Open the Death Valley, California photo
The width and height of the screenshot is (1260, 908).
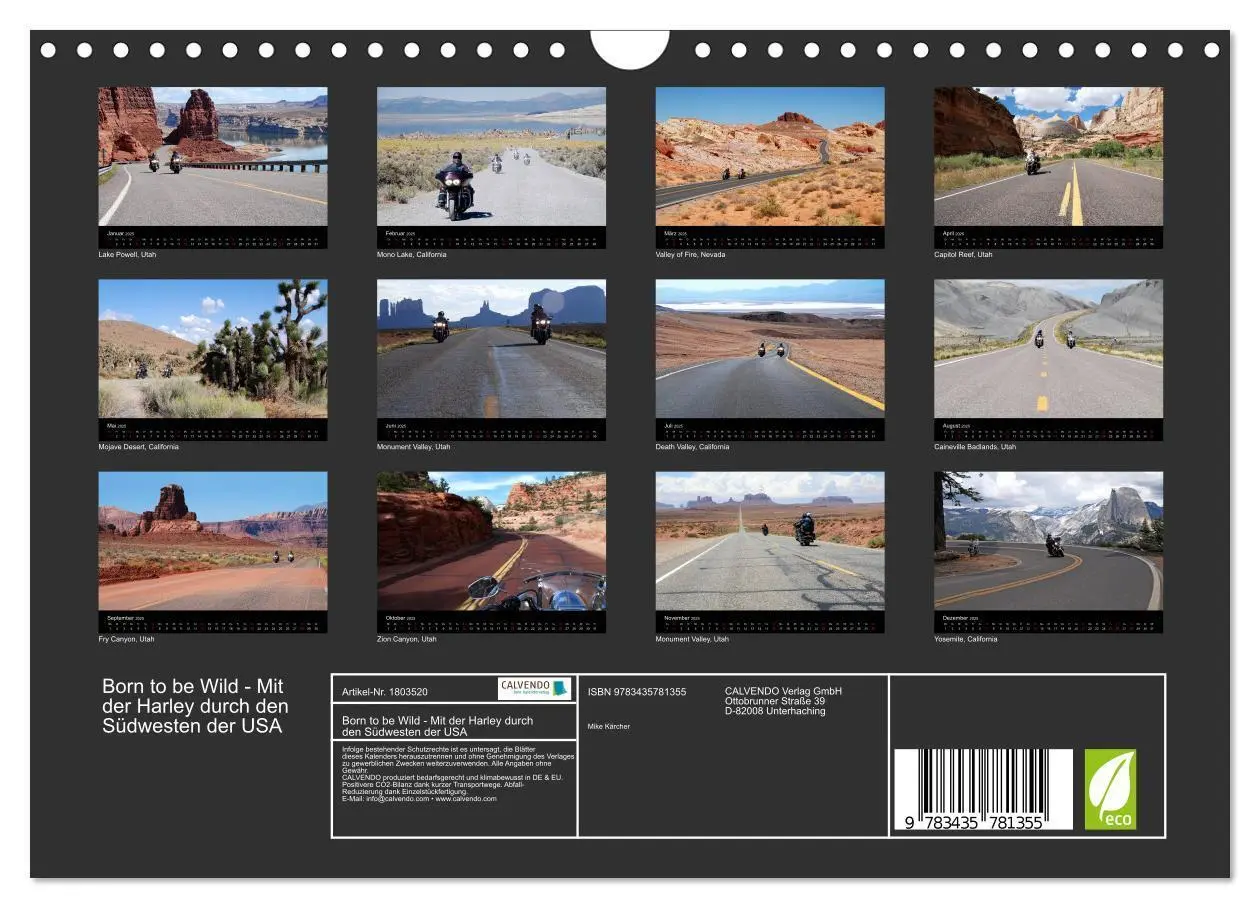(x=769, y=348)
